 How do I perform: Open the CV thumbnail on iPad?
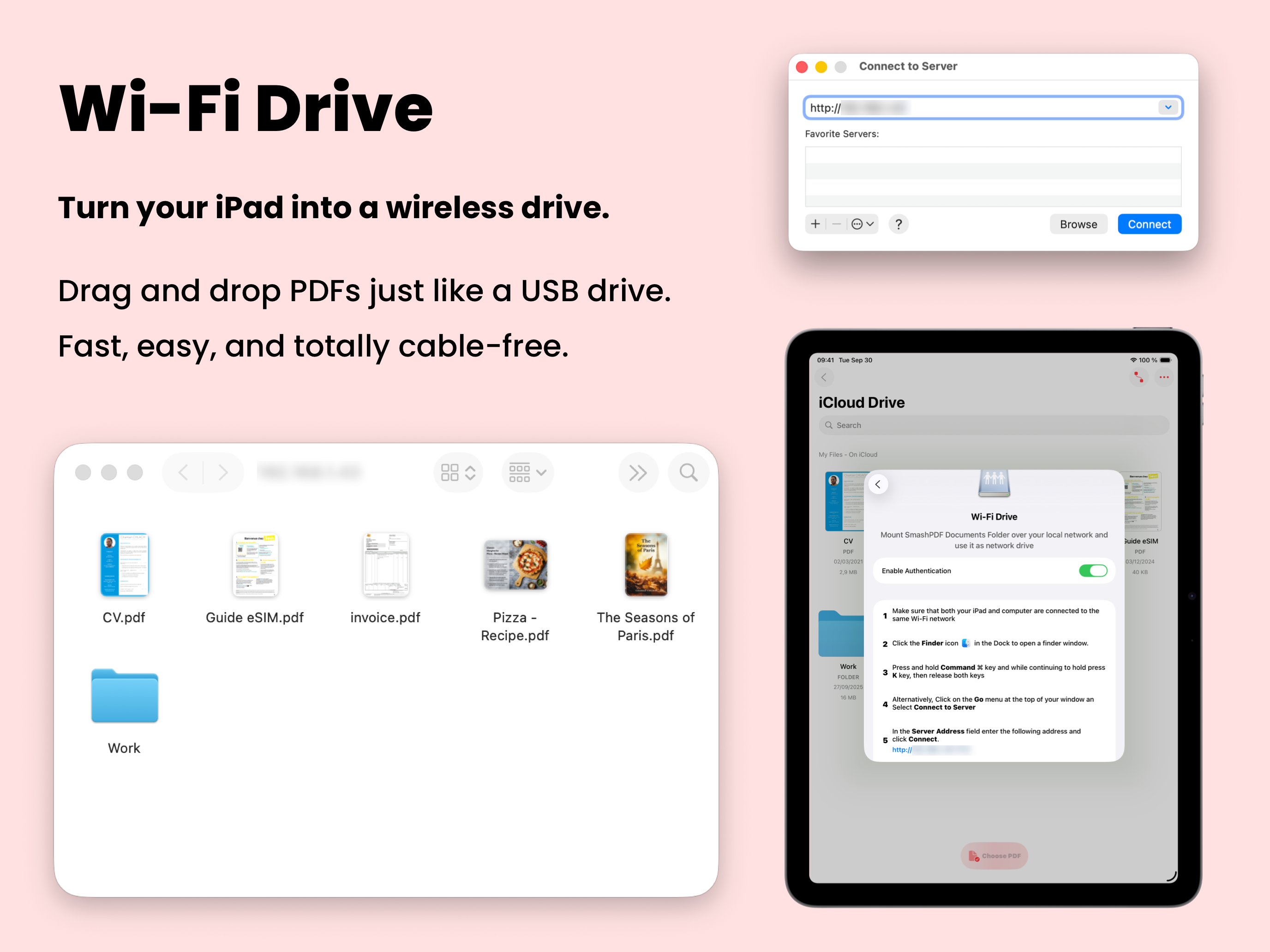pyautogui.click(x=845, y=501)
